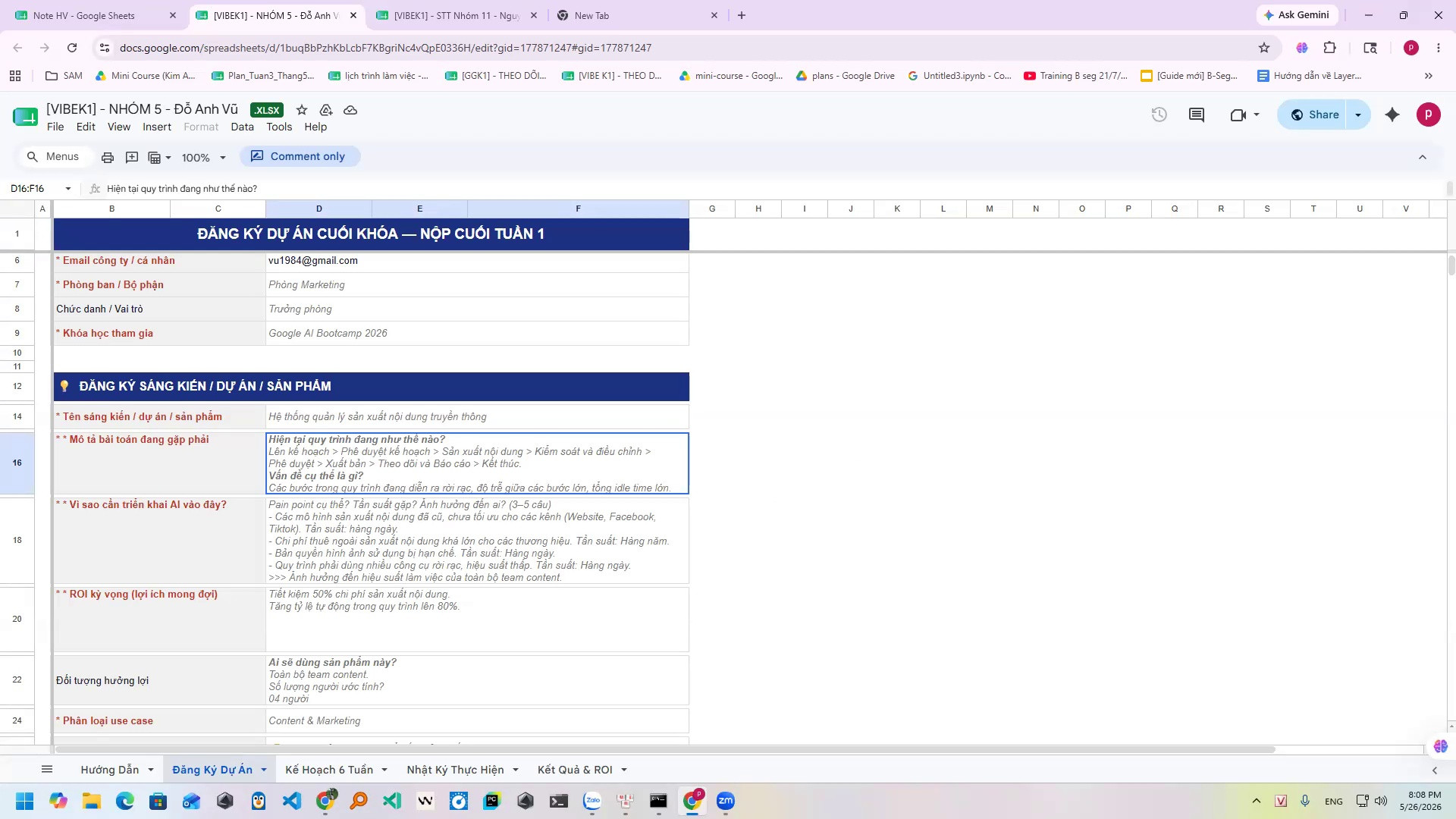Switch to the Kết Quả & ROI sheet
The height and width of the screenshot is (819, 1456).
(x=575, y=770)
